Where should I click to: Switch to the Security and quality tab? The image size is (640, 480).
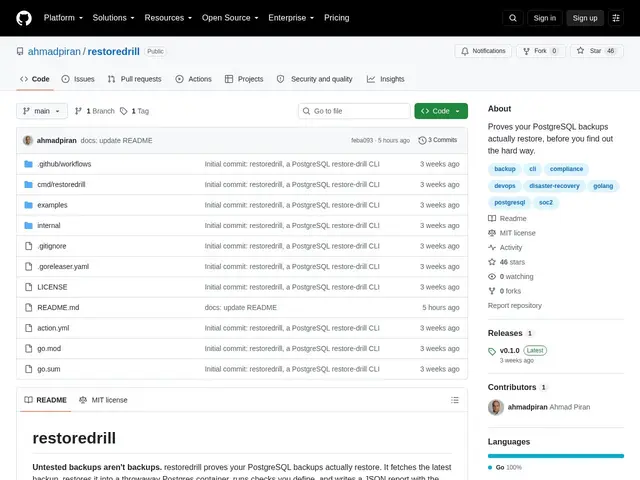(x=315, y=79)
